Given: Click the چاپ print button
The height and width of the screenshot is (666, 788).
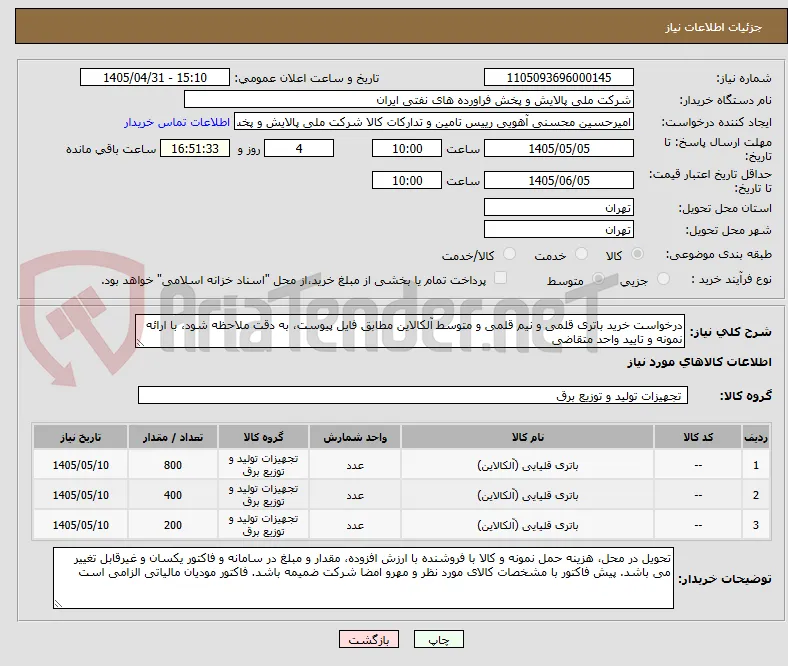Looking at the screenshot, I should (438, 639).
